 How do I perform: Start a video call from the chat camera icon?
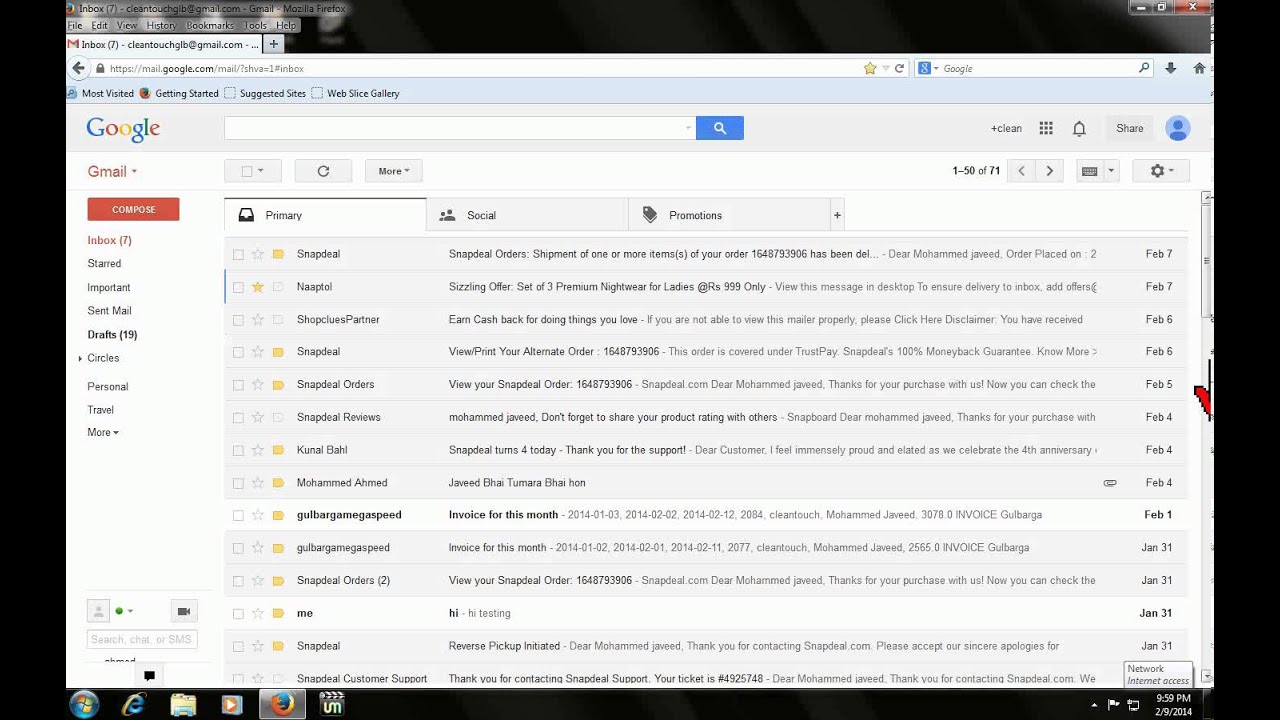click(x=183, y=610)
